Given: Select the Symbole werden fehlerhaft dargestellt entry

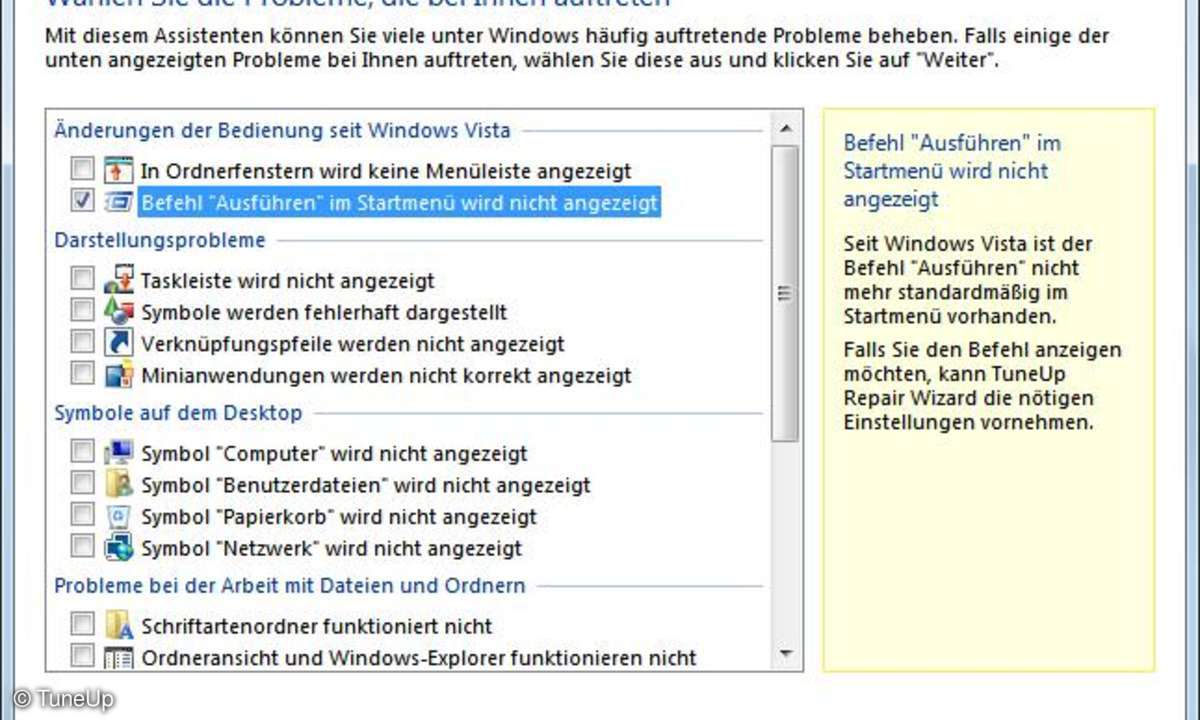Looking at the screenshot, I should coord(324,312).
